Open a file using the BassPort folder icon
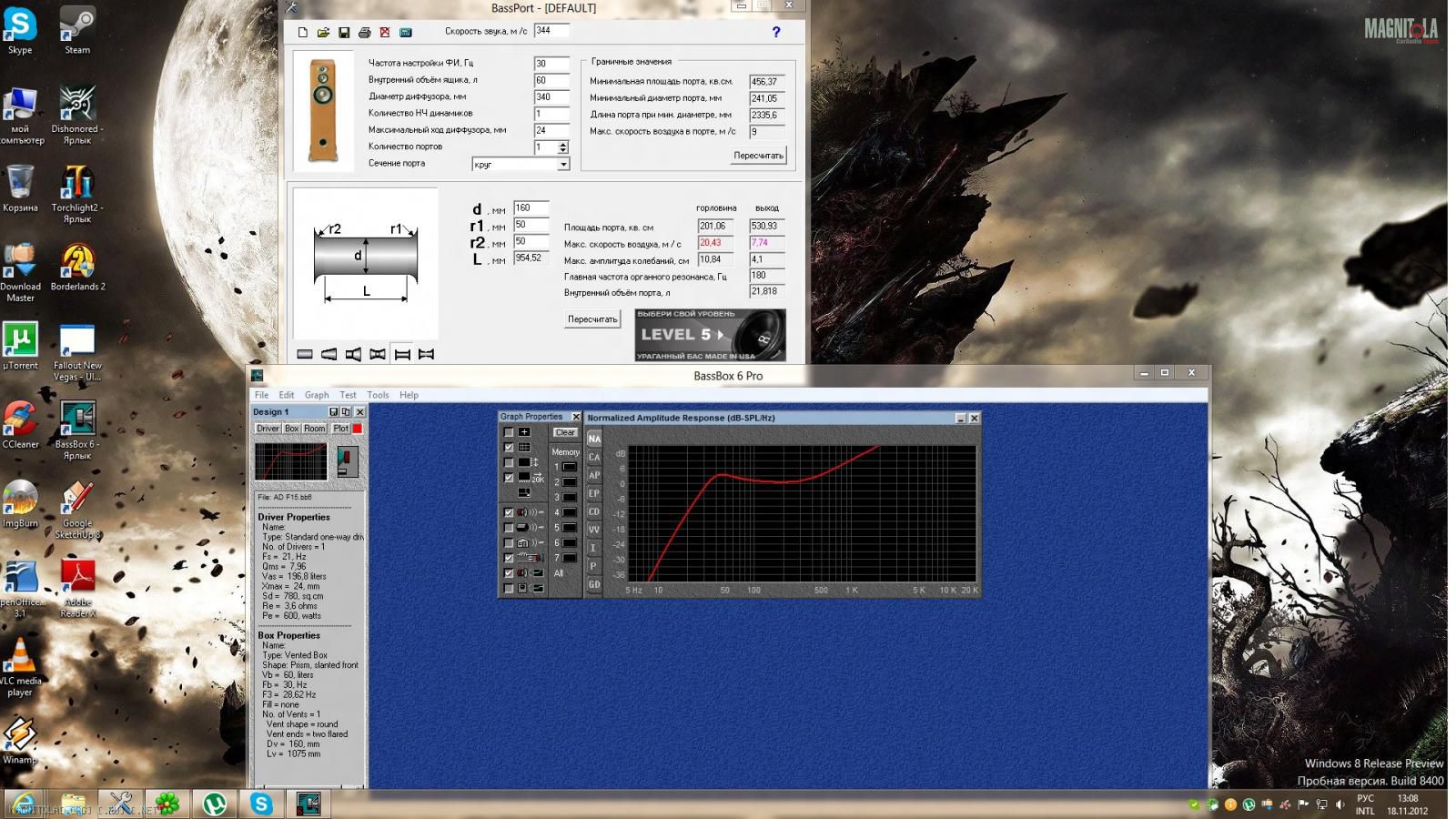 click(x=323, y=32)
